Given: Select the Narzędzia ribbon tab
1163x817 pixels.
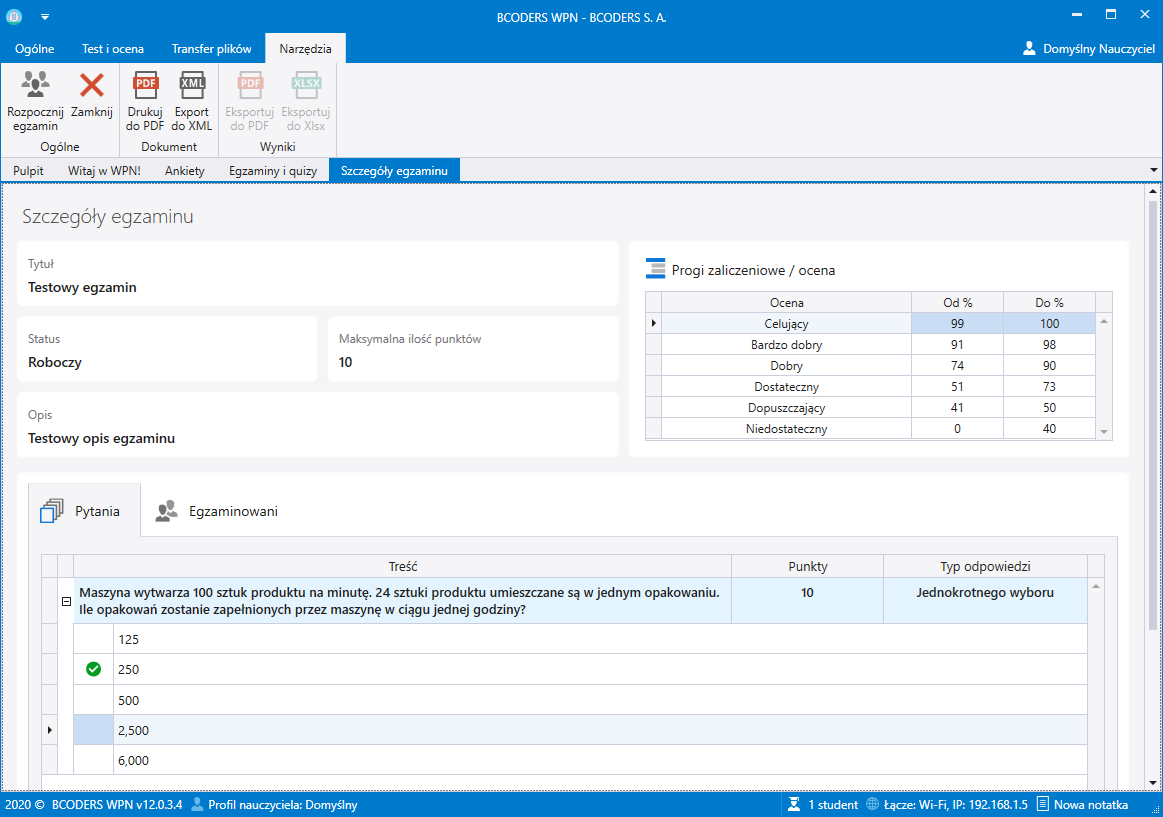Looking at the screenshot, I should tap(306, 49).
